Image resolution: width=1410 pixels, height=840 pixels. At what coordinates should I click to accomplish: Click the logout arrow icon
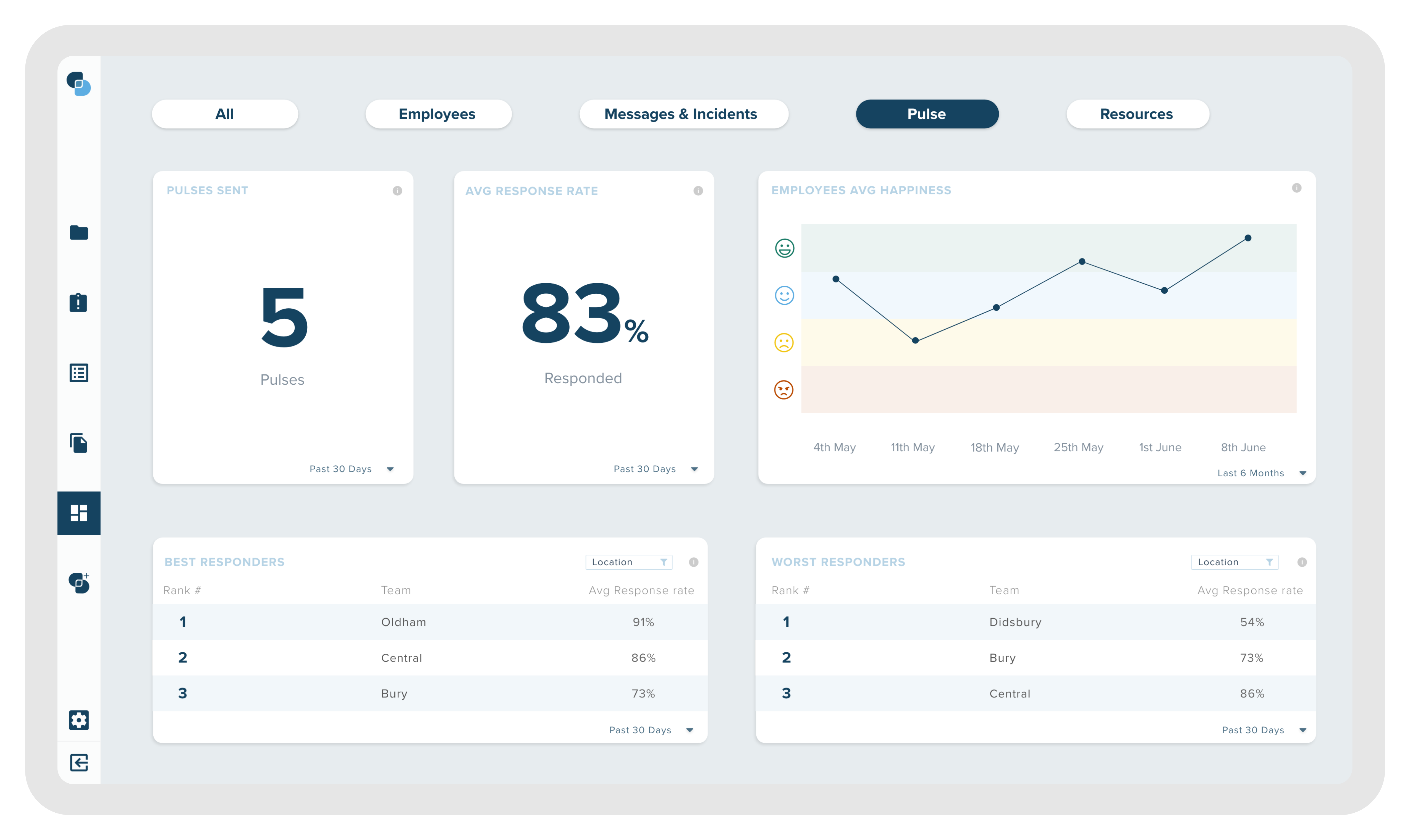(x=79, y=762)
